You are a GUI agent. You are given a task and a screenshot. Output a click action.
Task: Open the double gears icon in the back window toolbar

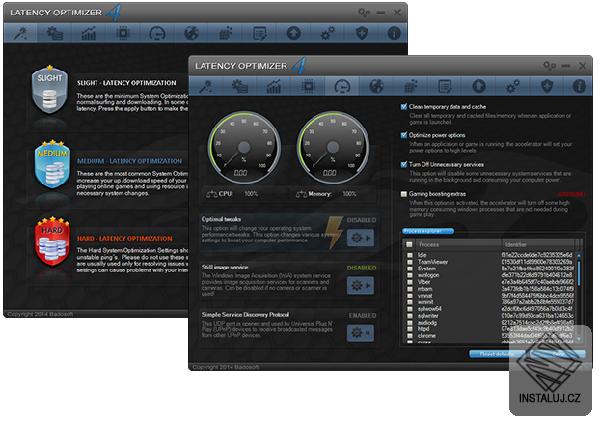point(328,33)
